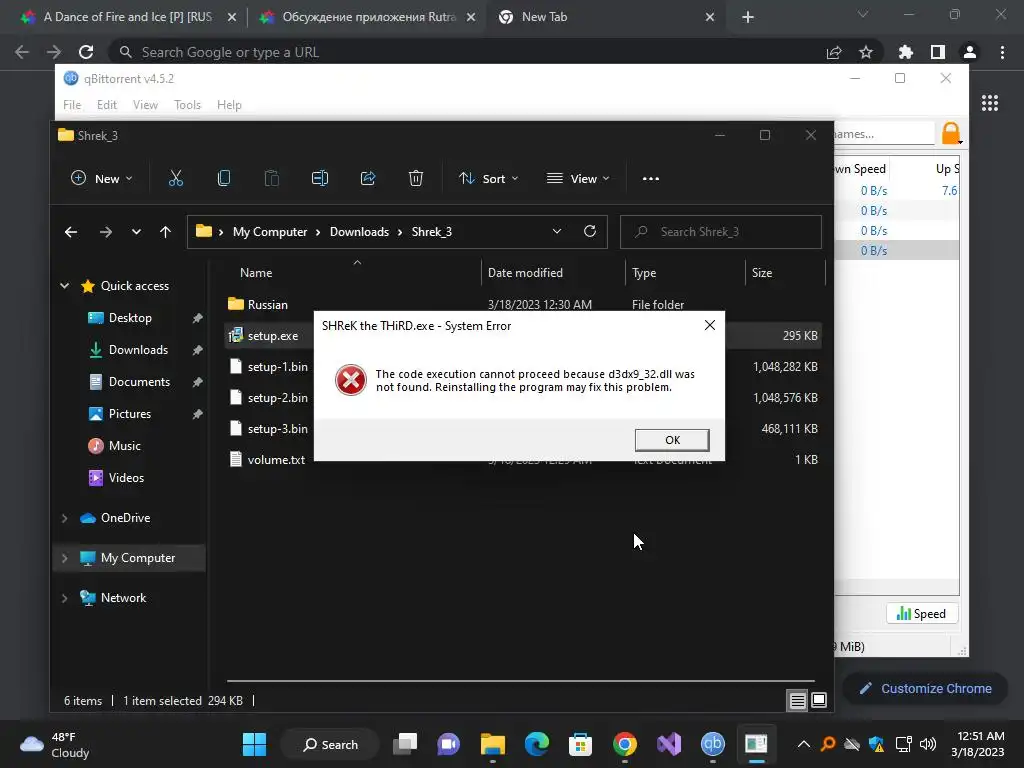Open qBittorrent File menu
This screenshot has width=1024, height=768.
[72, 104]
